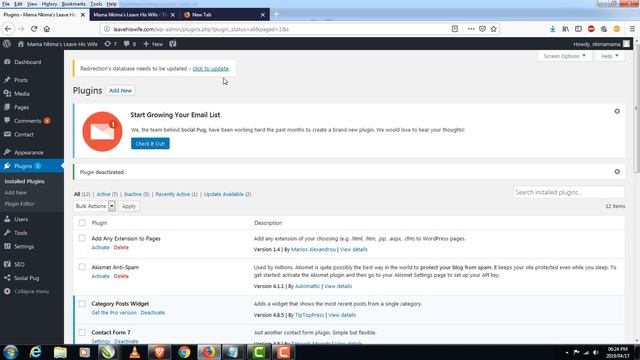Open Plugin Editor submenu link
640x360 pixels.
click(x=19, y=204)
